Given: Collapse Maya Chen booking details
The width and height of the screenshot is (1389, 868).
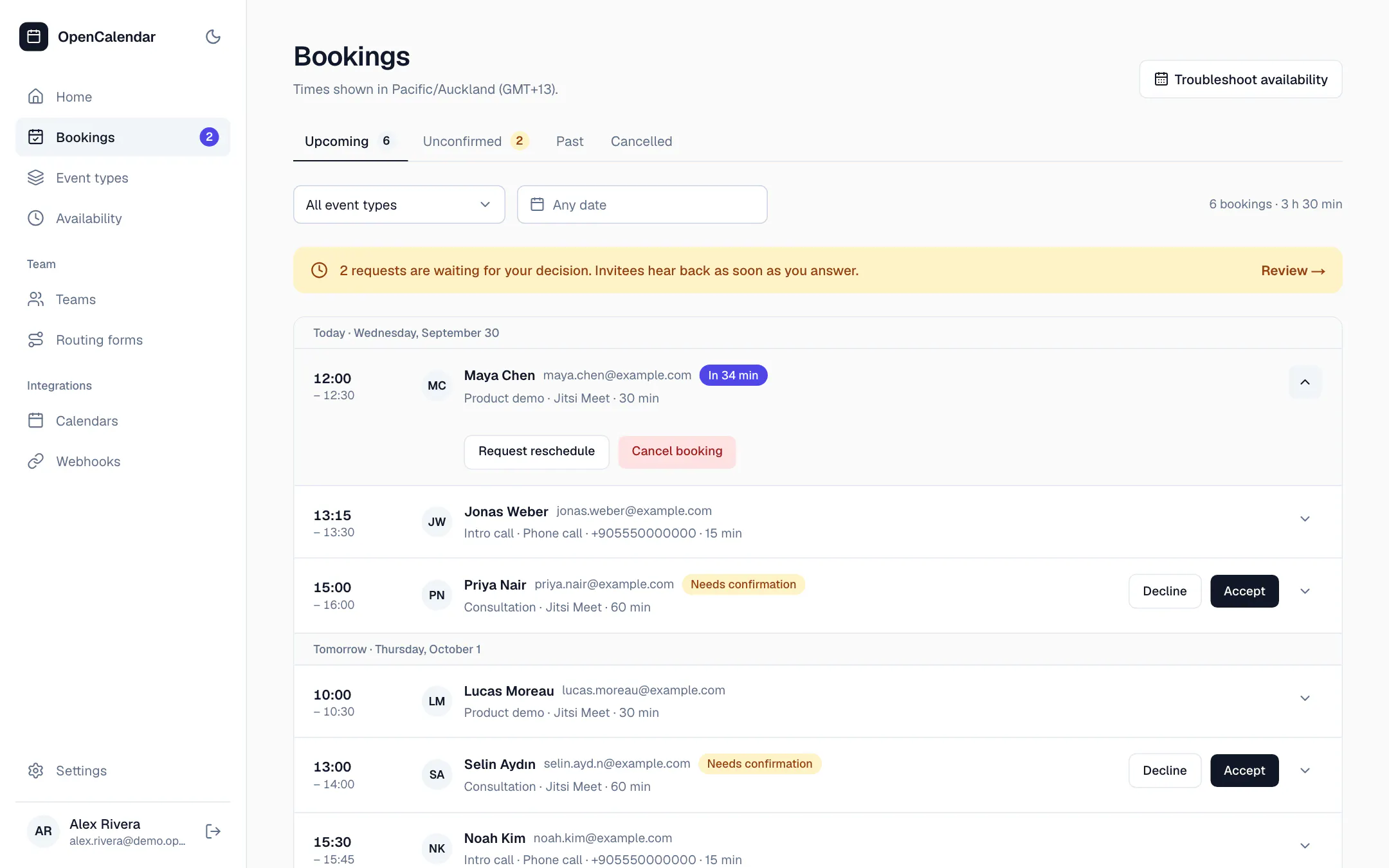Looking at the screenshot, I should tap(1305, 382).
